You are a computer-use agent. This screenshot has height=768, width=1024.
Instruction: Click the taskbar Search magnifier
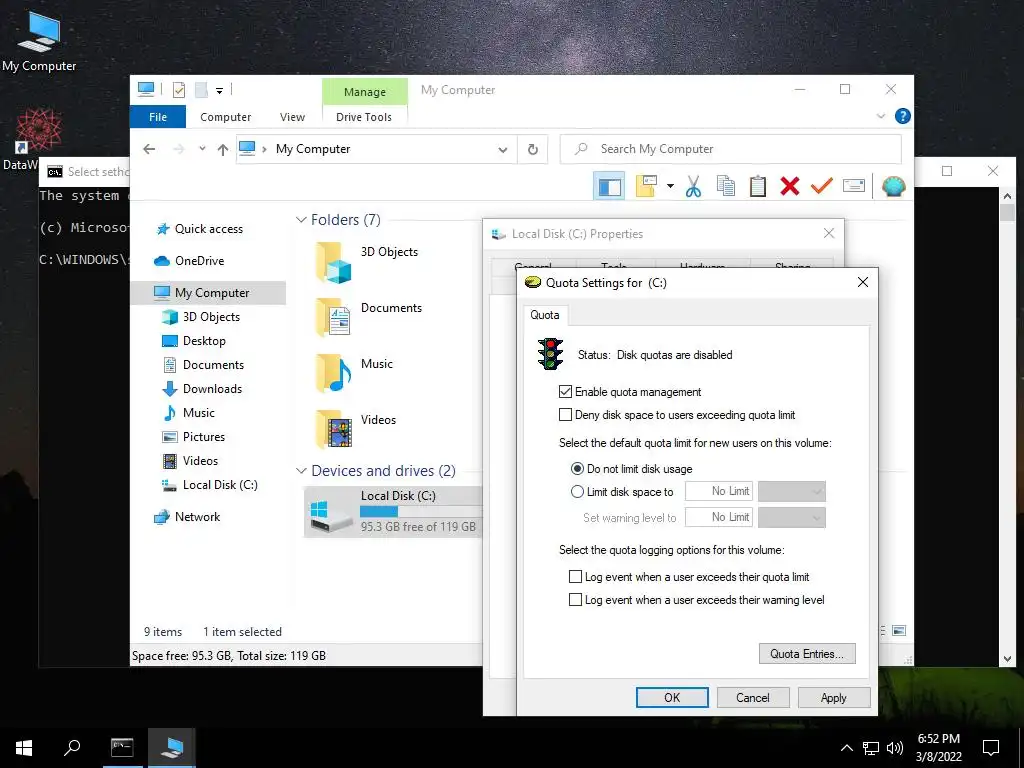pos(72,747)
